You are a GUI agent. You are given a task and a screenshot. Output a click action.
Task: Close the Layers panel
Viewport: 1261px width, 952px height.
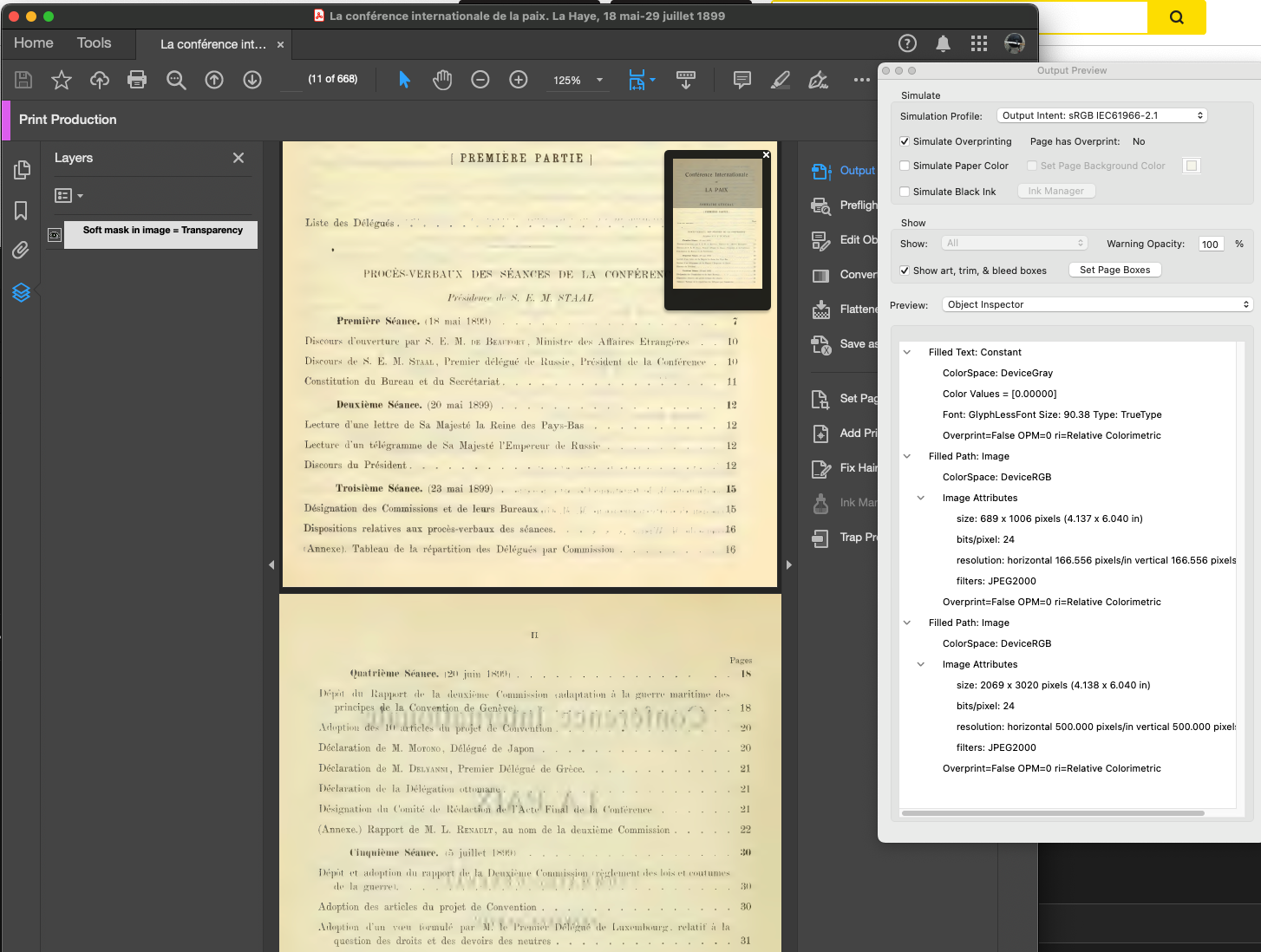(x=238, y=158)
